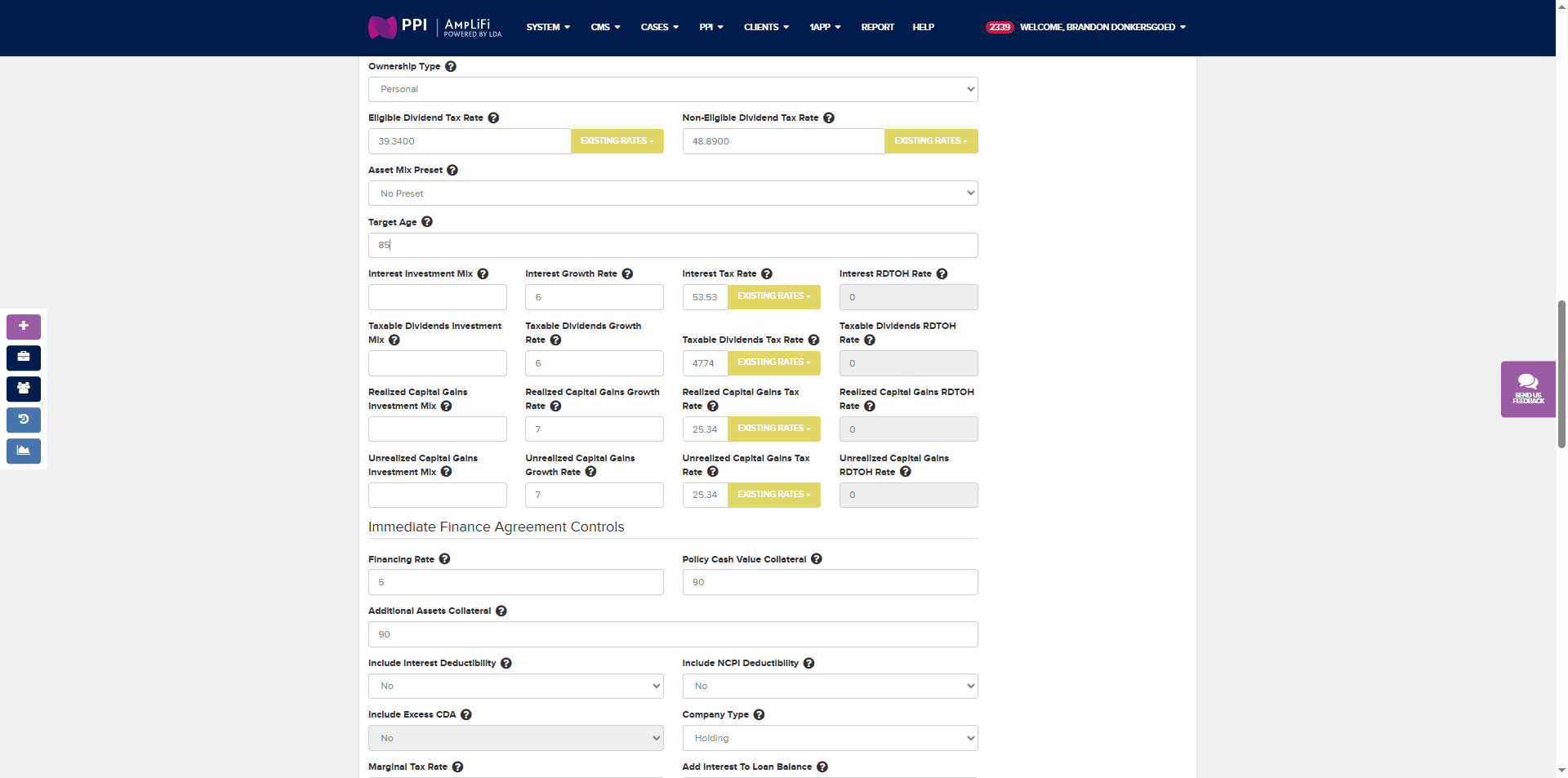Click the Interest Investment Mix field
1568x778 pixels.
tap(438, 297)
